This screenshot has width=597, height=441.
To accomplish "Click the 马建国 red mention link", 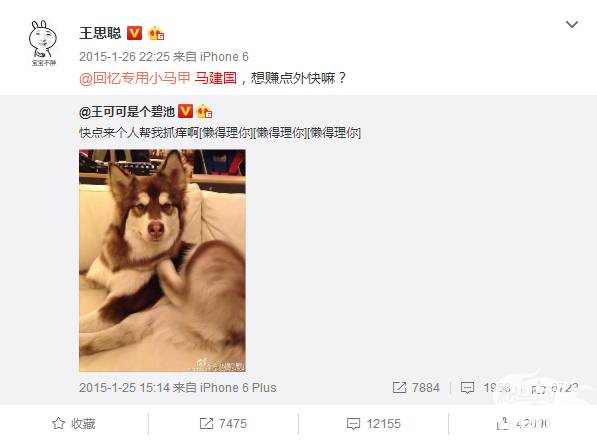I will [216, 78].
